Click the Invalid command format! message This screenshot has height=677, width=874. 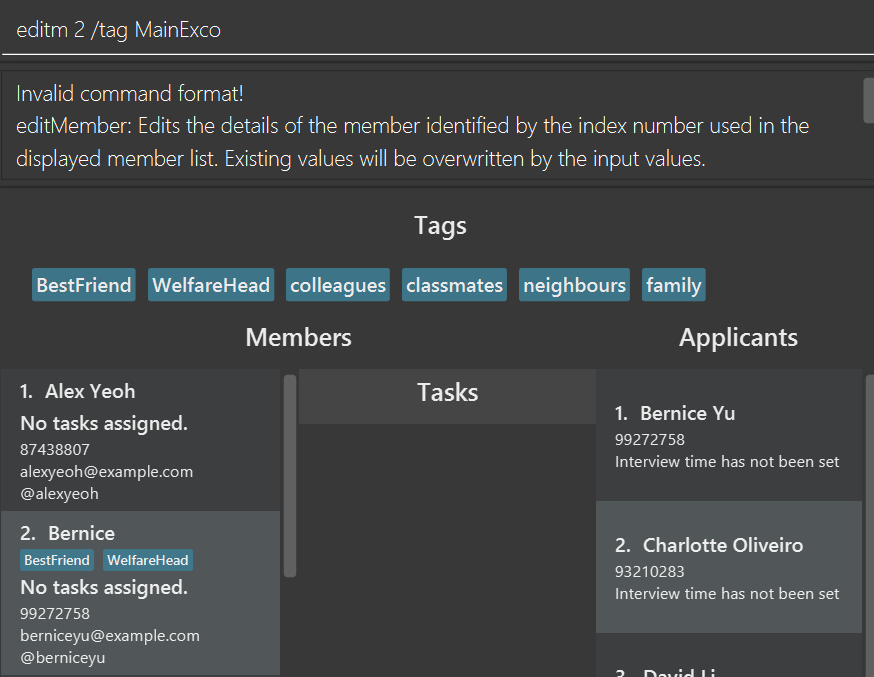(x=130, y=94)
